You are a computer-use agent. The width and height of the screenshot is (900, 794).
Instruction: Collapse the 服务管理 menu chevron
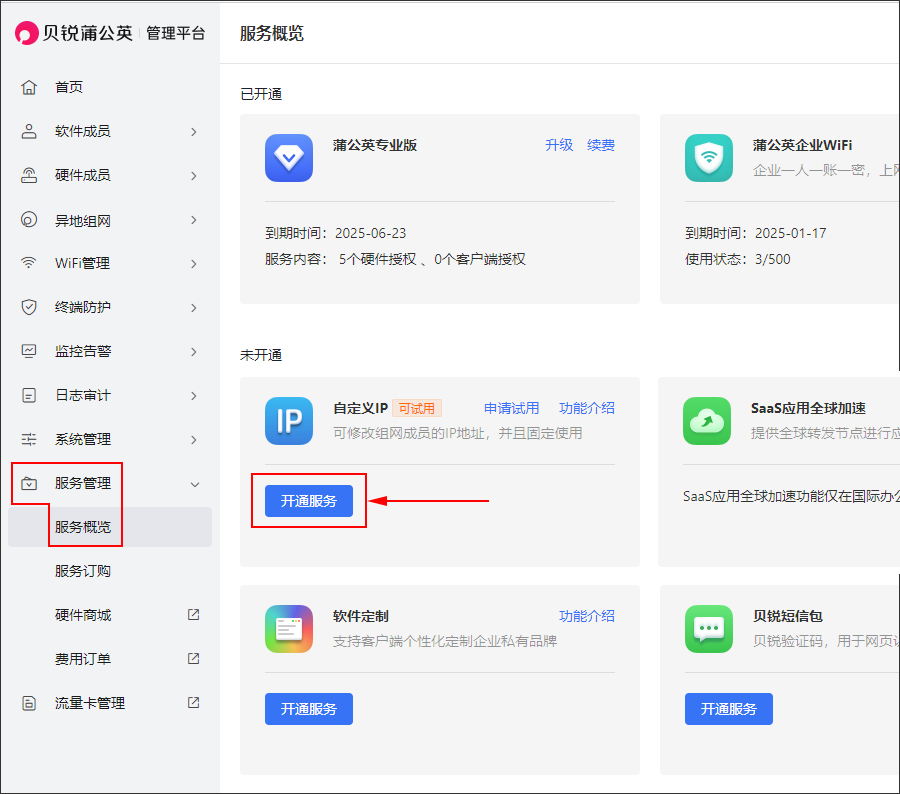(x=195, y=485)
